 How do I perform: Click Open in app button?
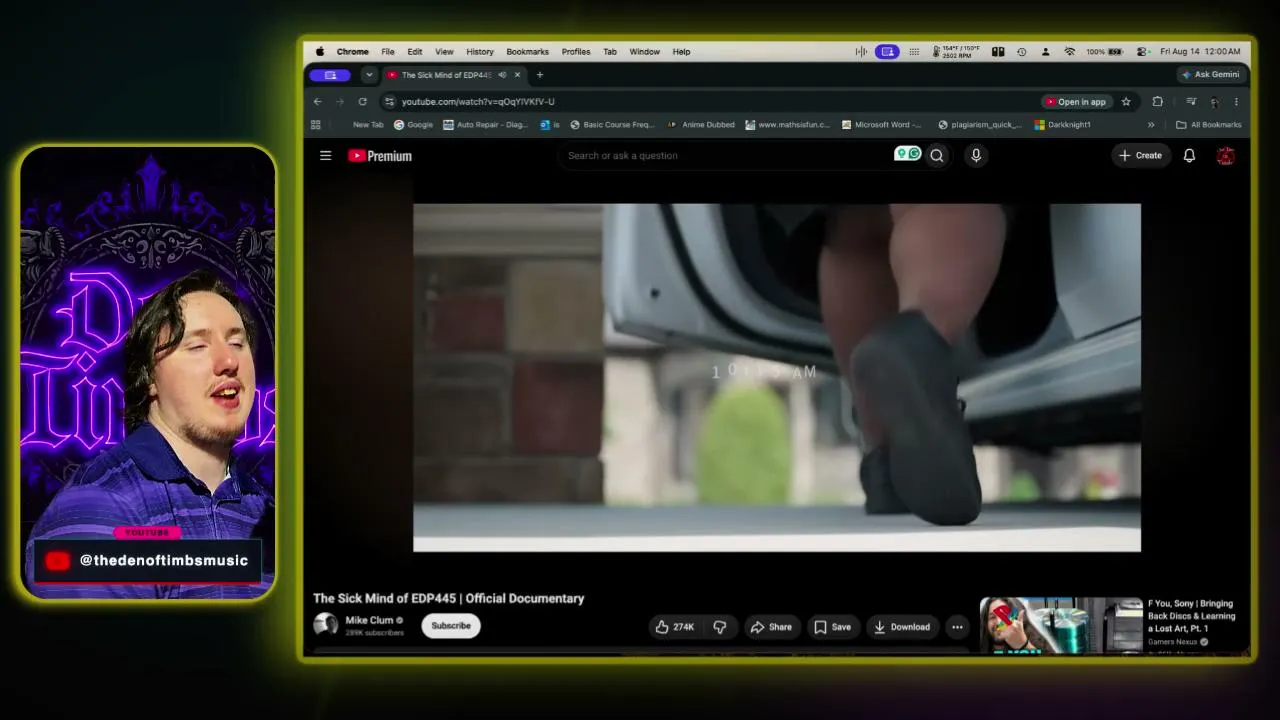click(x=1076, y=101)
